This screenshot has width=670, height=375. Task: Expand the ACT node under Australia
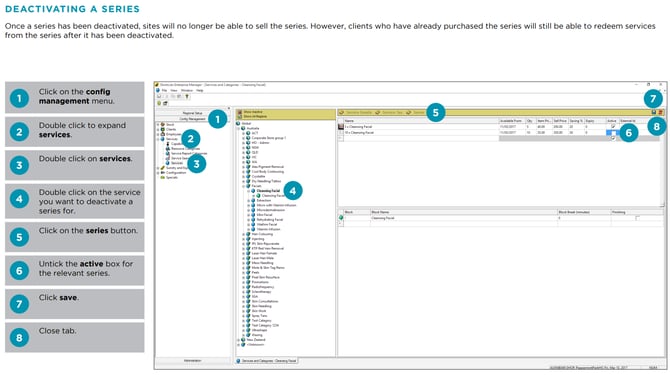(x=244, y=133)
